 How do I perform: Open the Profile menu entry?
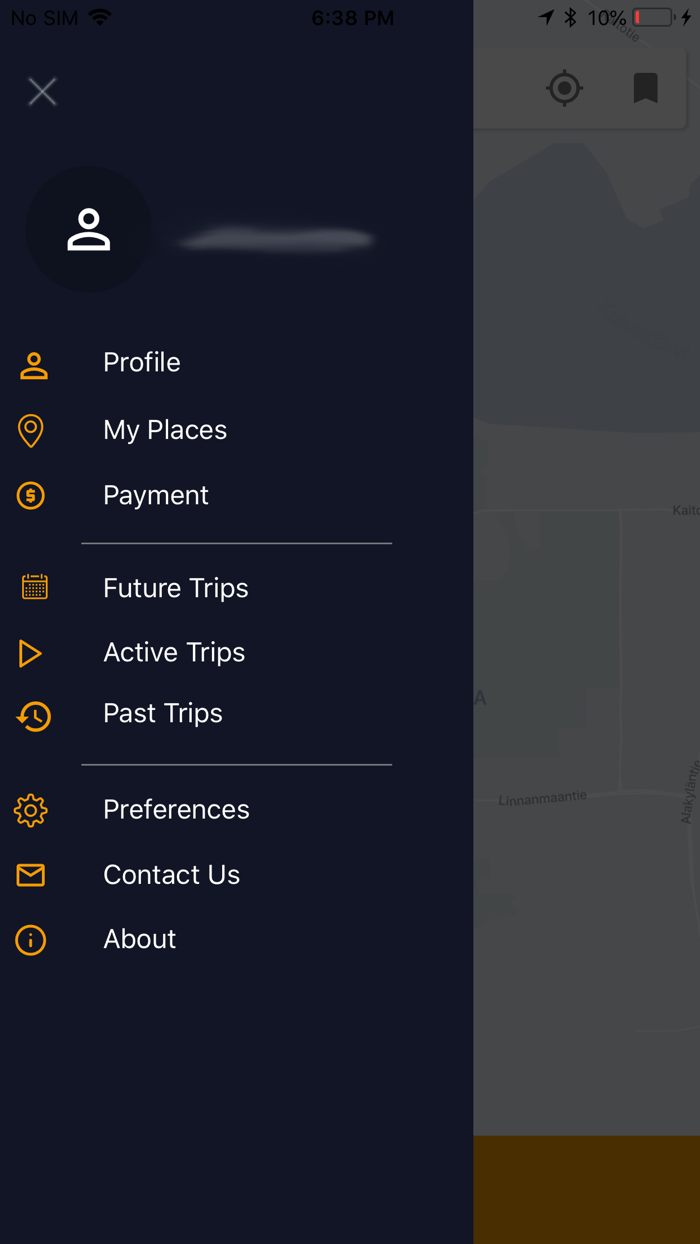point(141,363)
